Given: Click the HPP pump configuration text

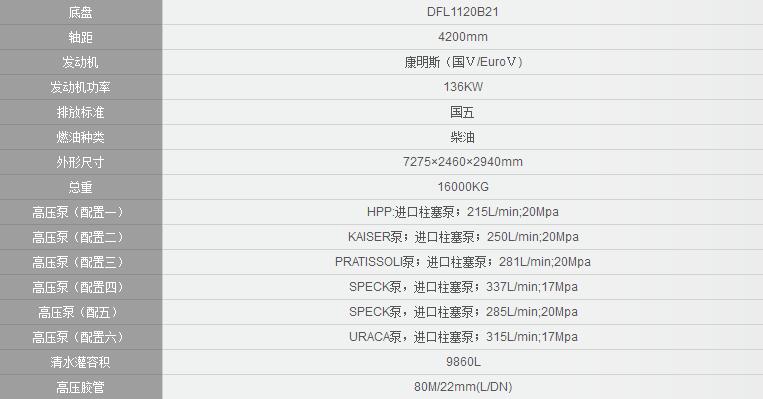Looking at the screenshot, I should pyautogui.click(x=463, y=212).
